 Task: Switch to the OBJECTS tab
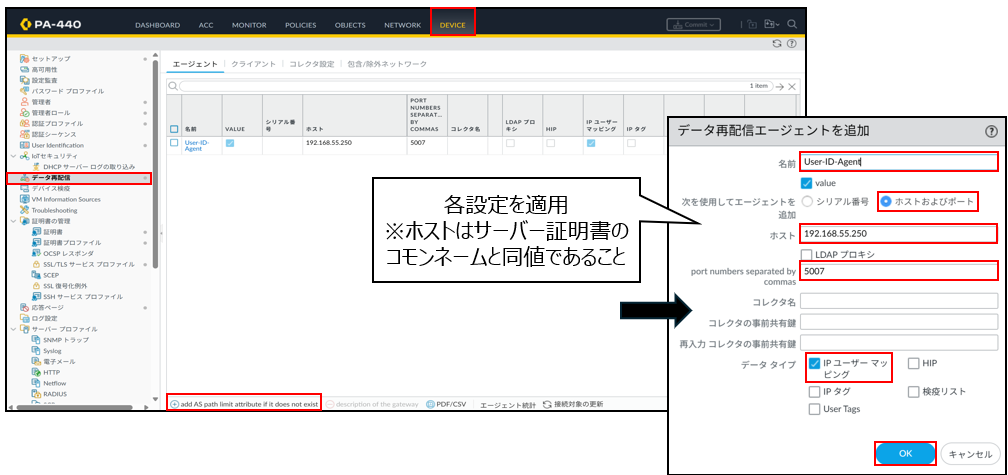click(x=350, y=25)
